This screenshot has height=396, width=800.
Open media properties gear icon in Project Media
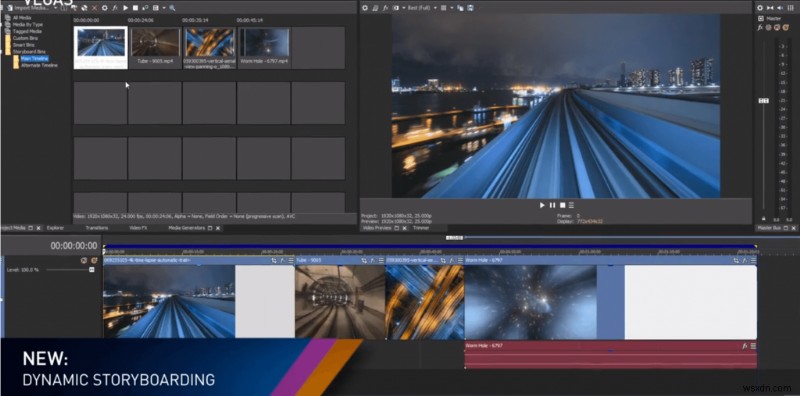click(x=105, y=8)
